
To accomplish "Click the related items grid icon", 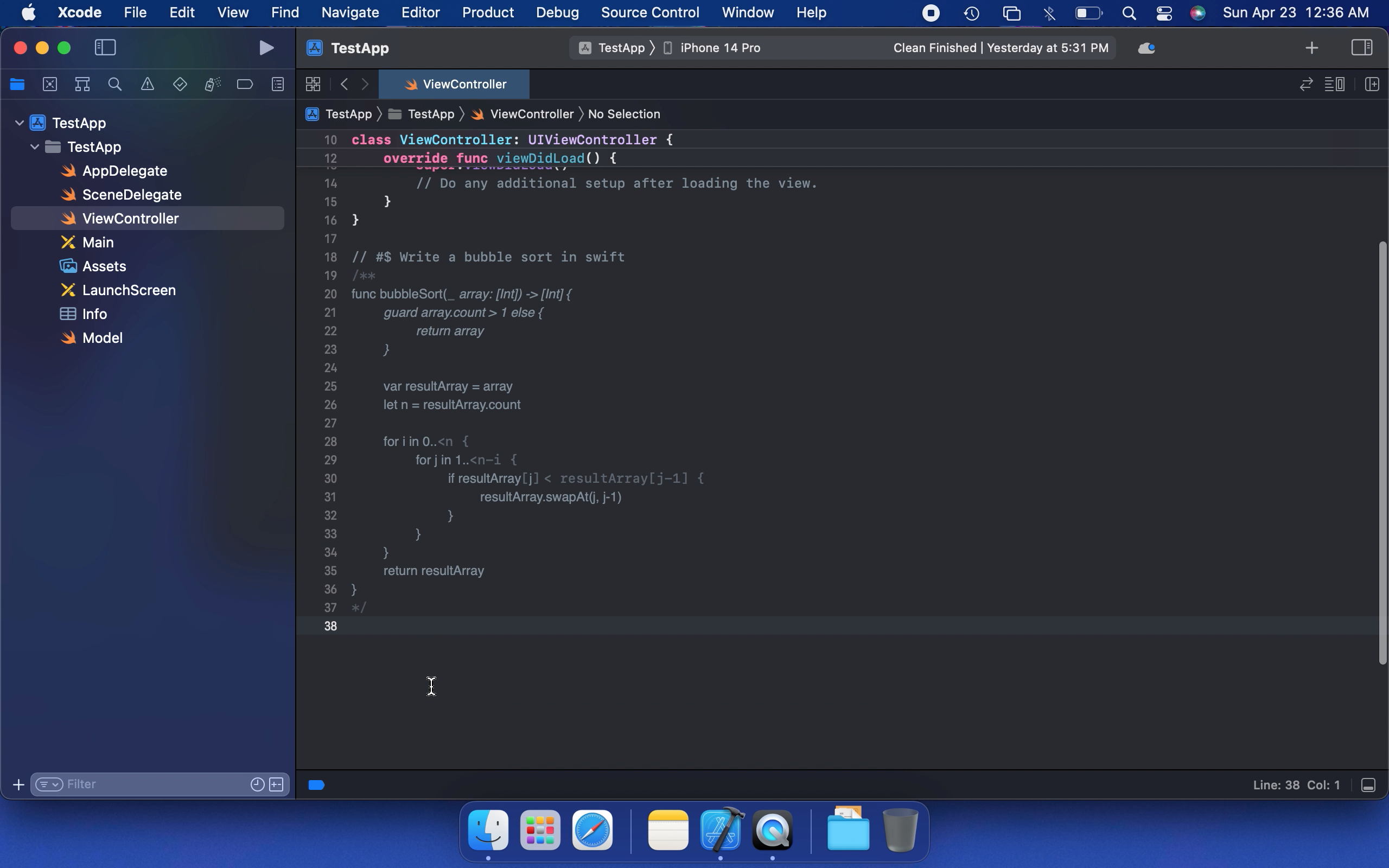I will point(313,85).
